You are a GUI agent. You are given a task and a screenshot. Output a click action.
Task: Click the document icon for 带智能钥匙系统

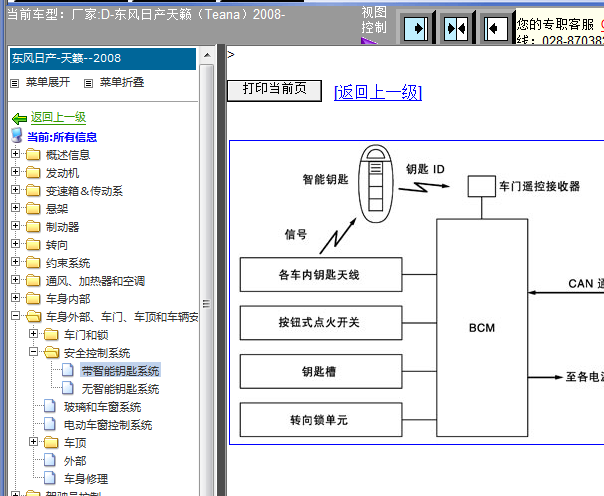(x=68, y=370)
